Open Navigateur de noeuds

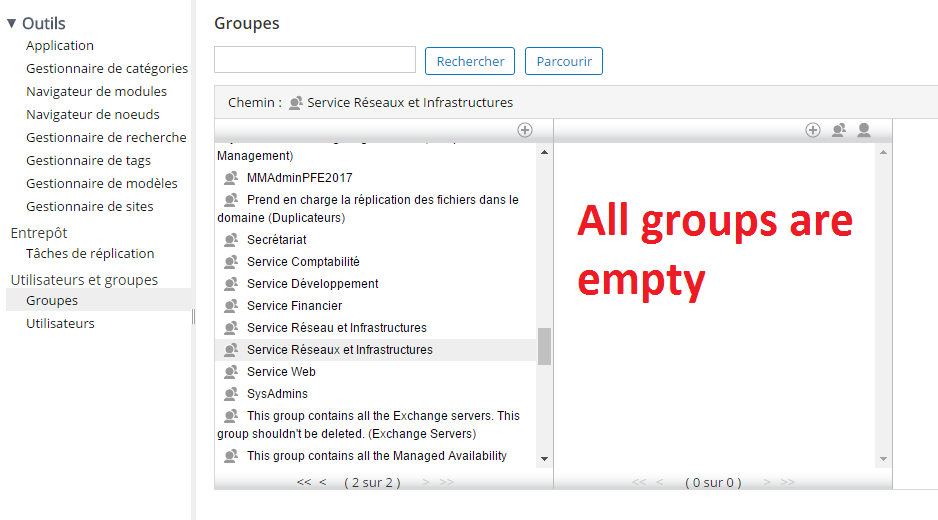pos(93,114)
